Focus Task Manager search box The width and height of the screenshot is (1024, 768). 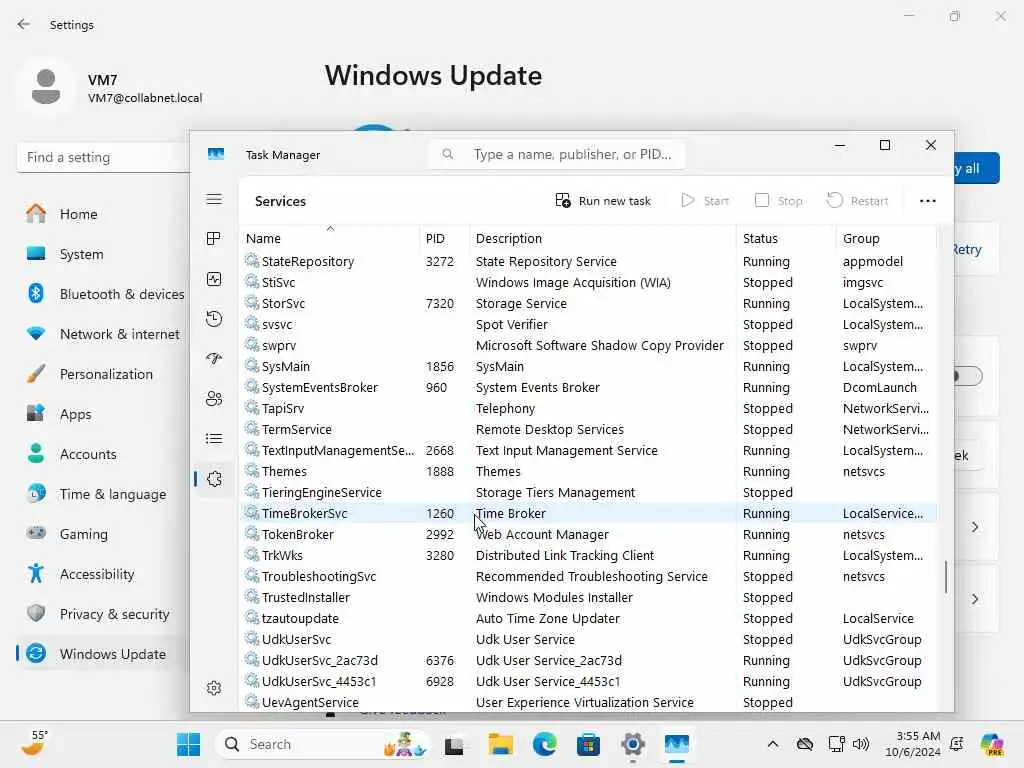tap(558, 155)
